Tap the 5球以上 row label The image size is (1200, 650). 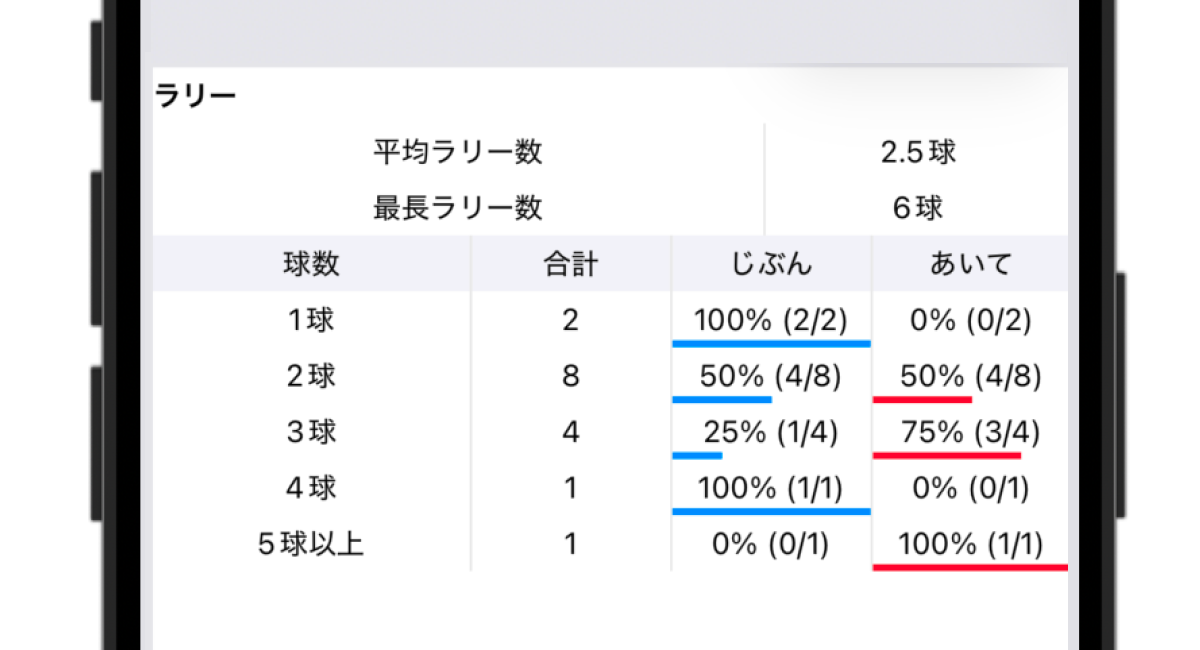[x=311, y=544]
